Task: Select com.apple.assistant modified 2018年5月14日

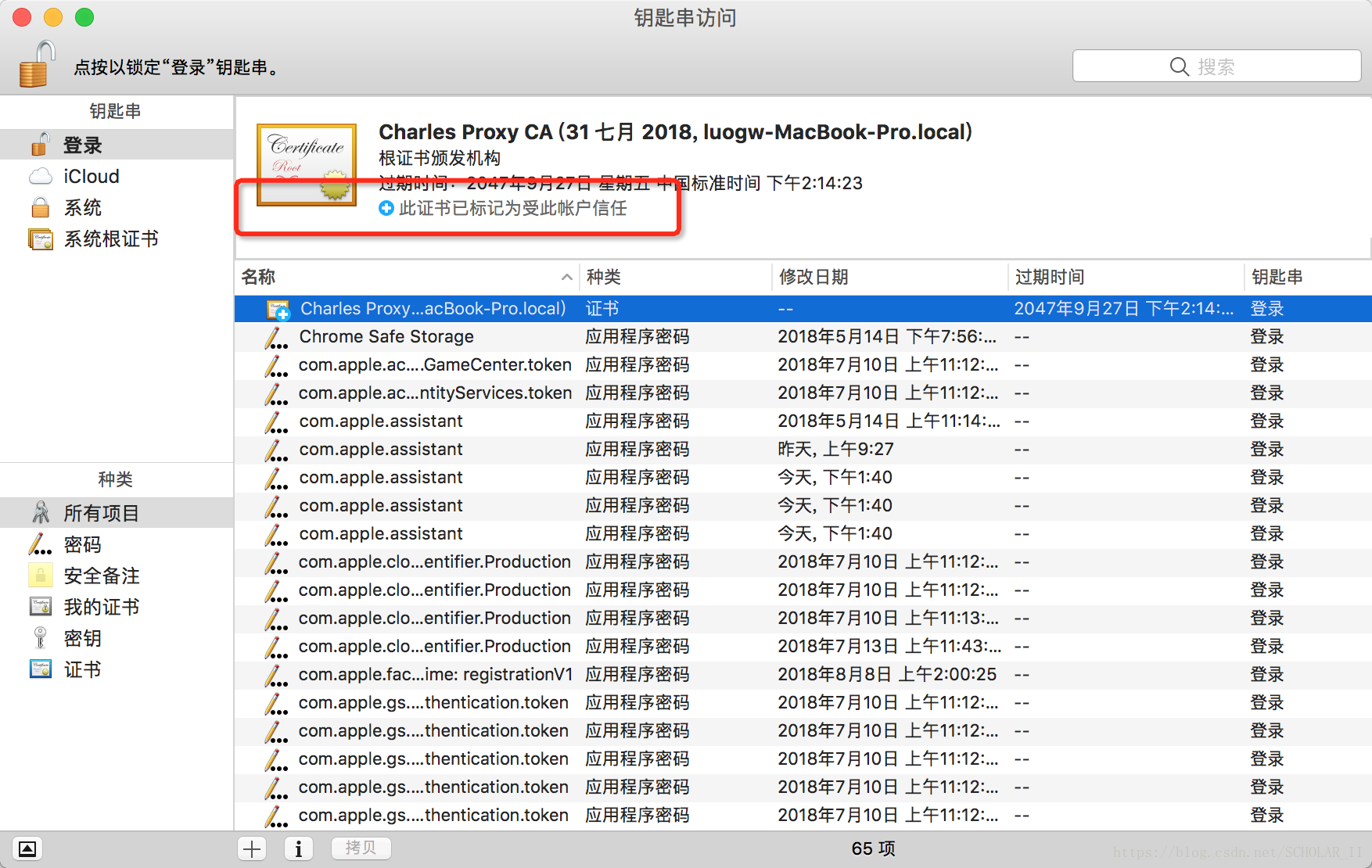Action: pos(803,421)
